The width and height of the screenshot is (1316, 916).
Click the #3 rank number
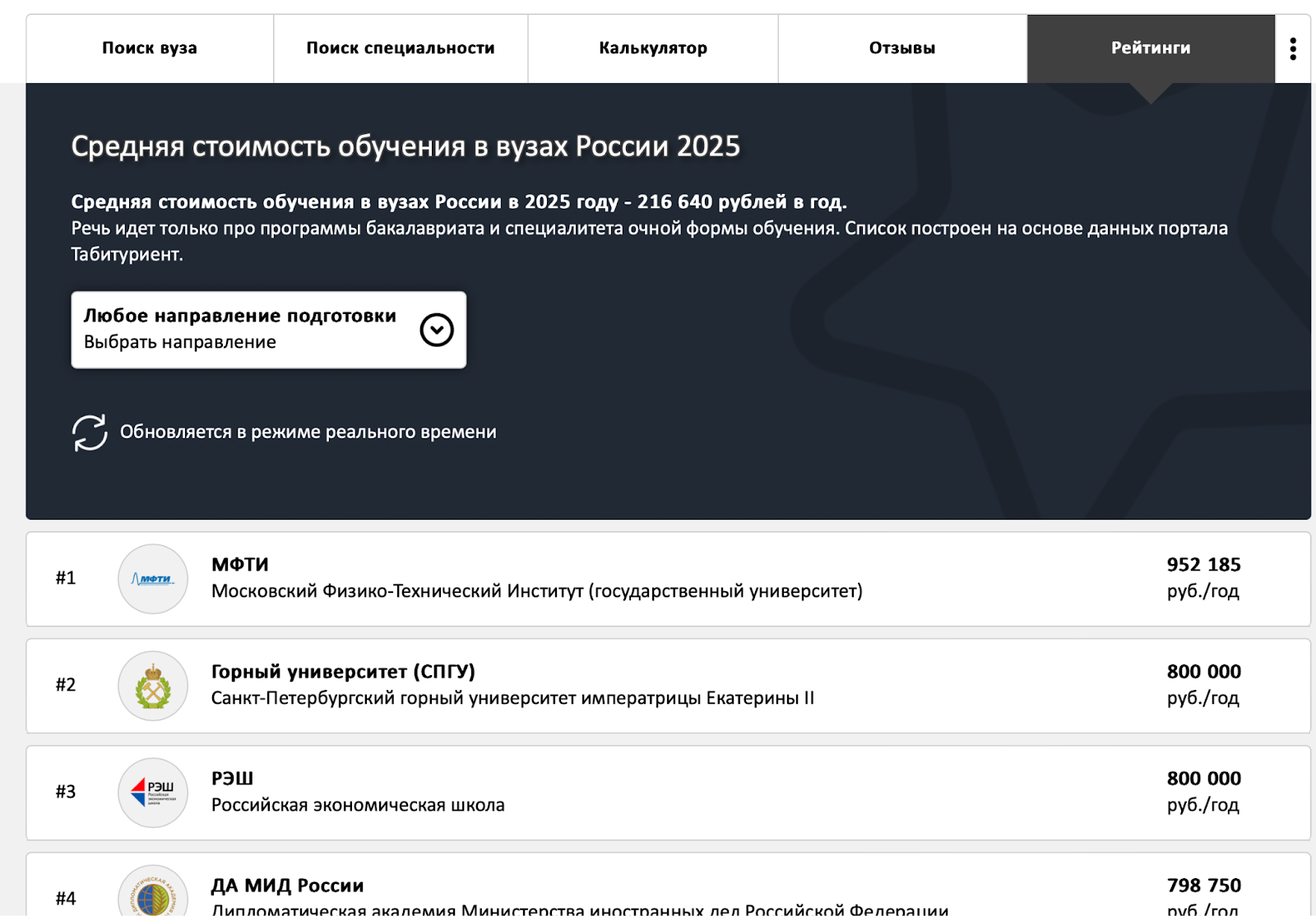[66, 792]
